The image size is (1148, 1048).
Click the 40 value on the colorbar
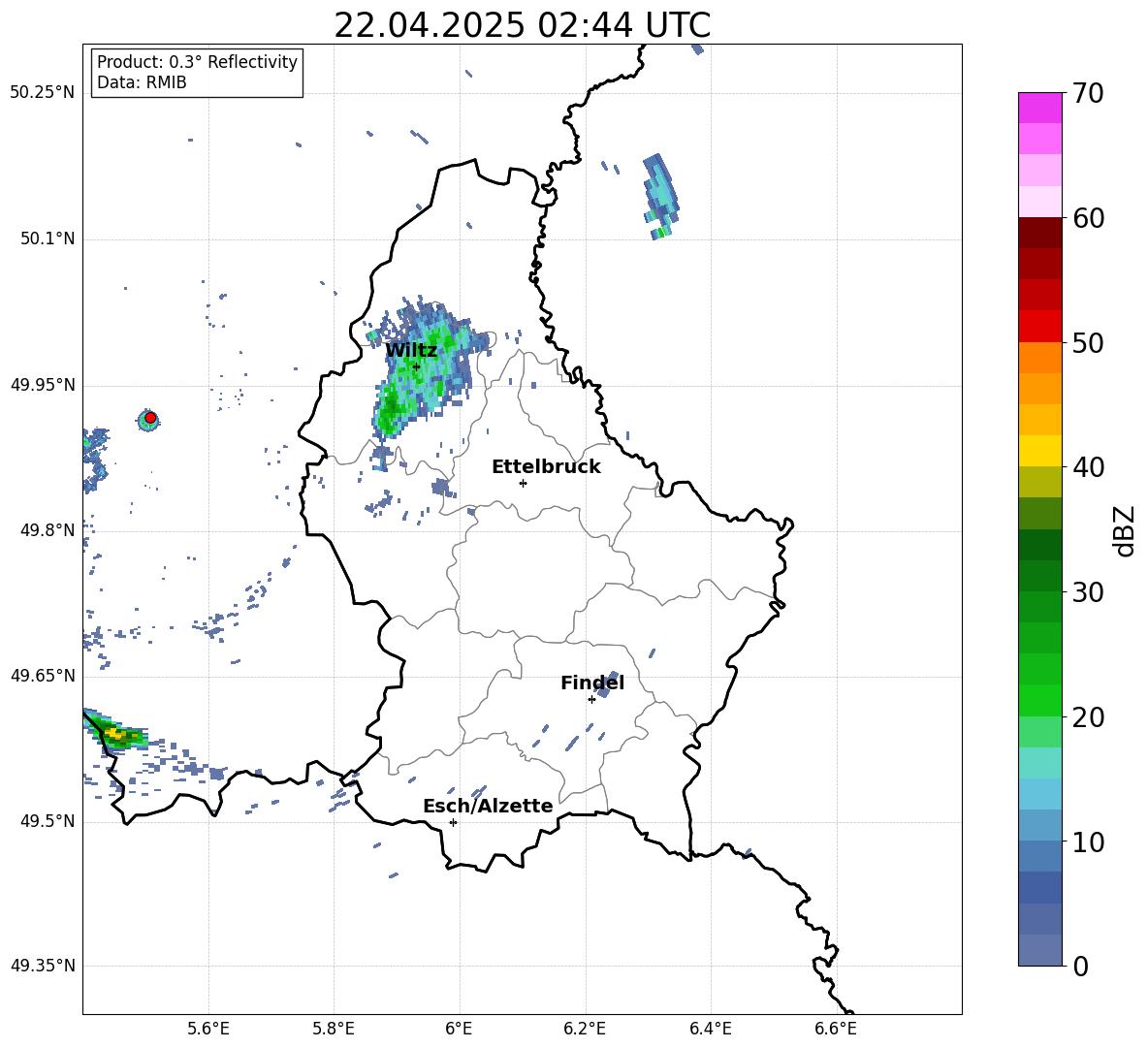click(1088, 467)
